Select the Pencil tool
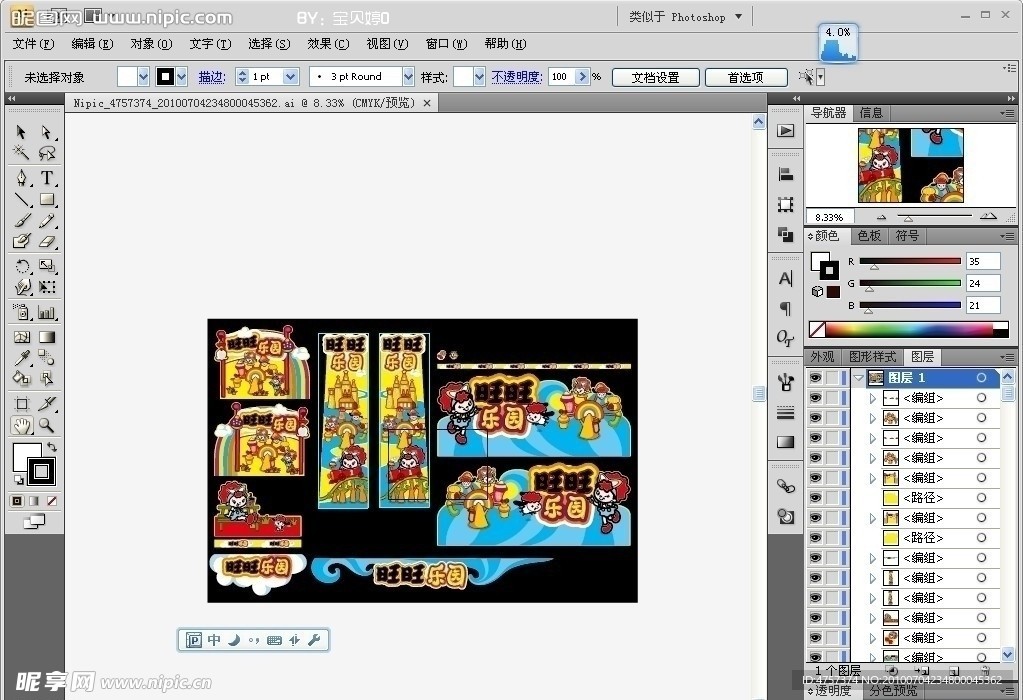The height and width of the screenshot is (700, 1023). (46, 221)
